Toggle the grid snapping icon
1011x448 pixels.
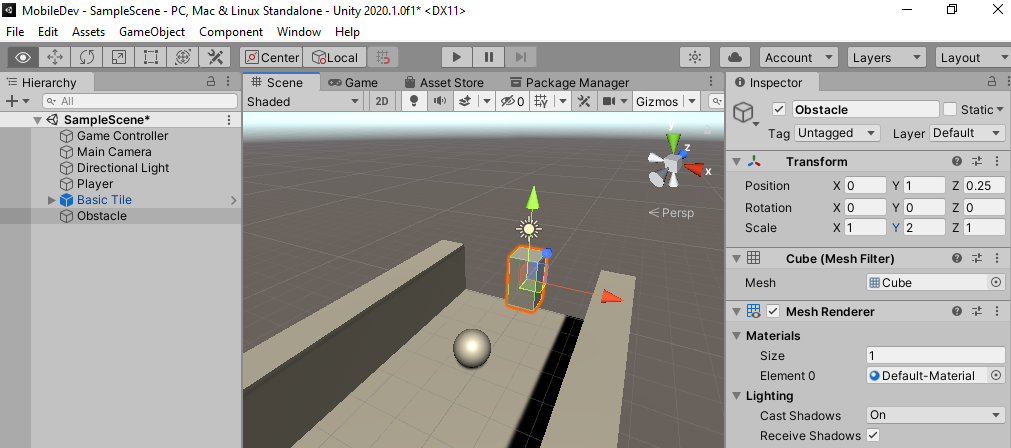point(384,57)
